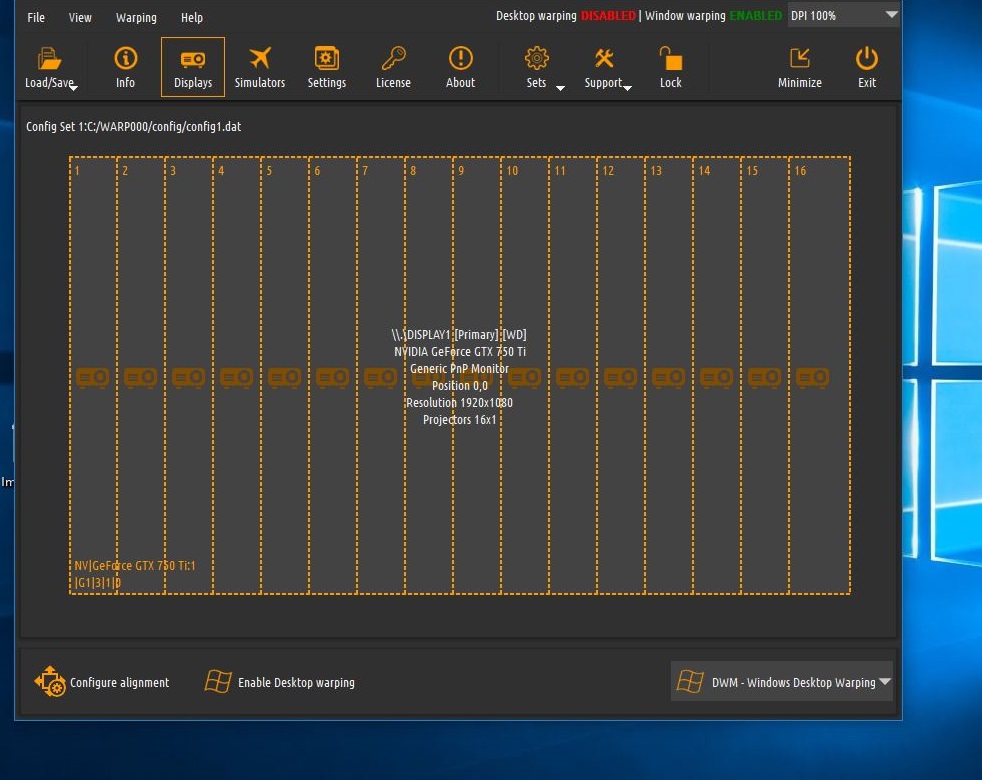Image resolution: width=982 pixels, height=780 pixels.
Task: Click the Generic PnP Monitor text
Action: tap(460, 368)
